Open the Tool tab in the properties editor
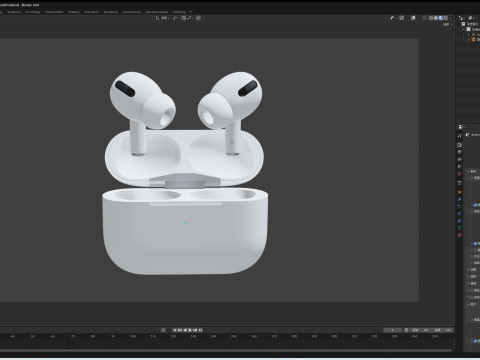 tap(459, 136)
